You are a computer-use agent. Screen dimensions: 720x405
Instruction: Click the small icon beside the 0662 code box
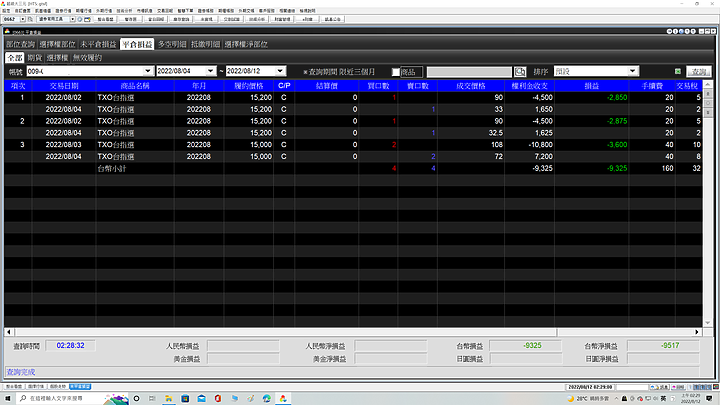30,19
